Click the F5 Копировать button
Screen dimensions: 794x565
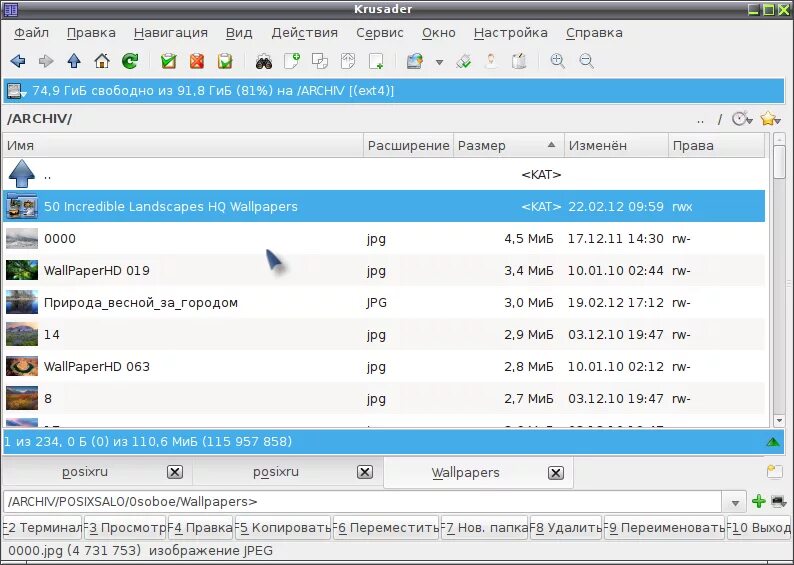pos(284,528)
